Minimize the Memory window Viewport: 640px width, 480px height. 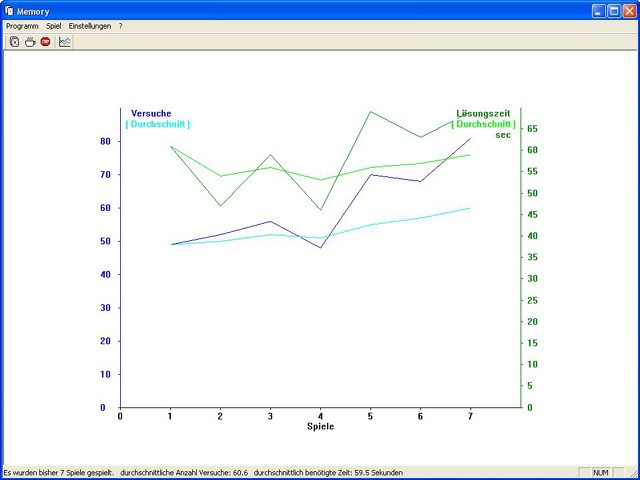pos(599,11)
